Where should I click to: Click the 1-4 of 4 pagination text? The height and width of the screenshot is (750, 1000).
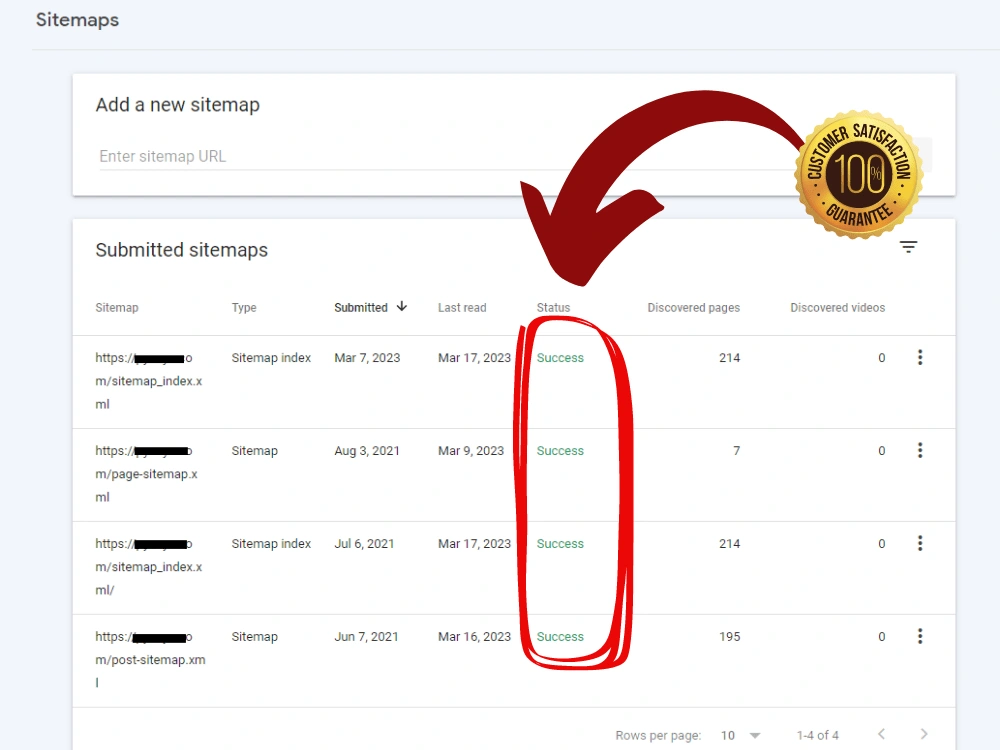click(818, 735)
